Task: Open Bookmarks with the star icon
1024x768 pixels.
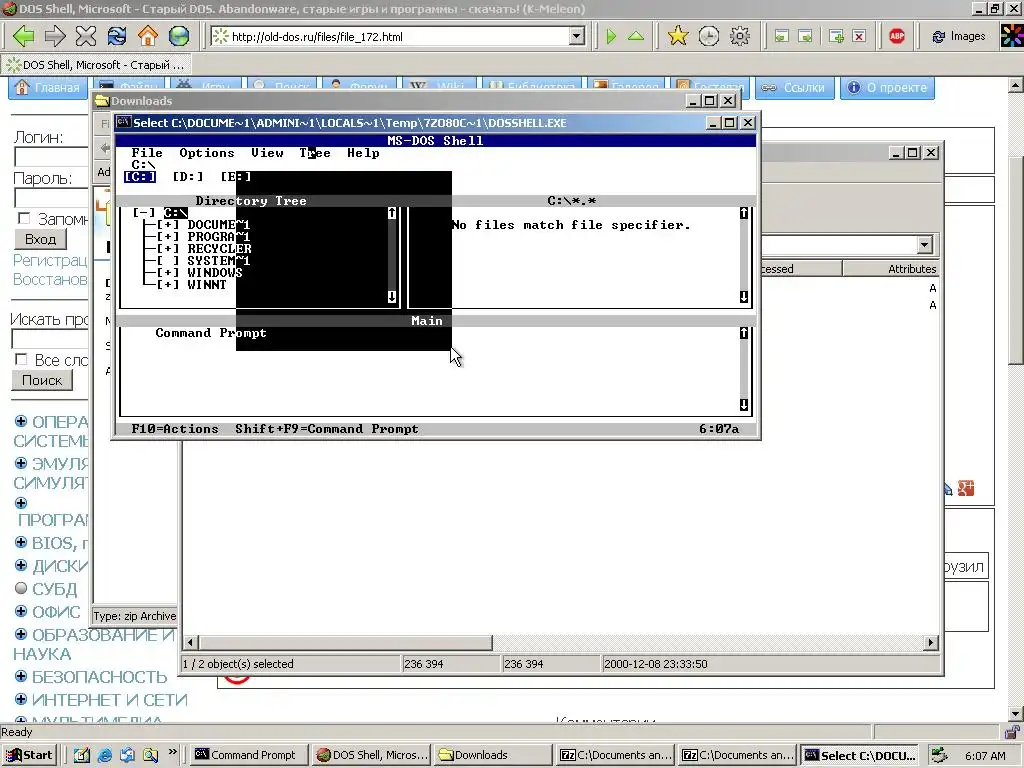Action: pos(678,36)
